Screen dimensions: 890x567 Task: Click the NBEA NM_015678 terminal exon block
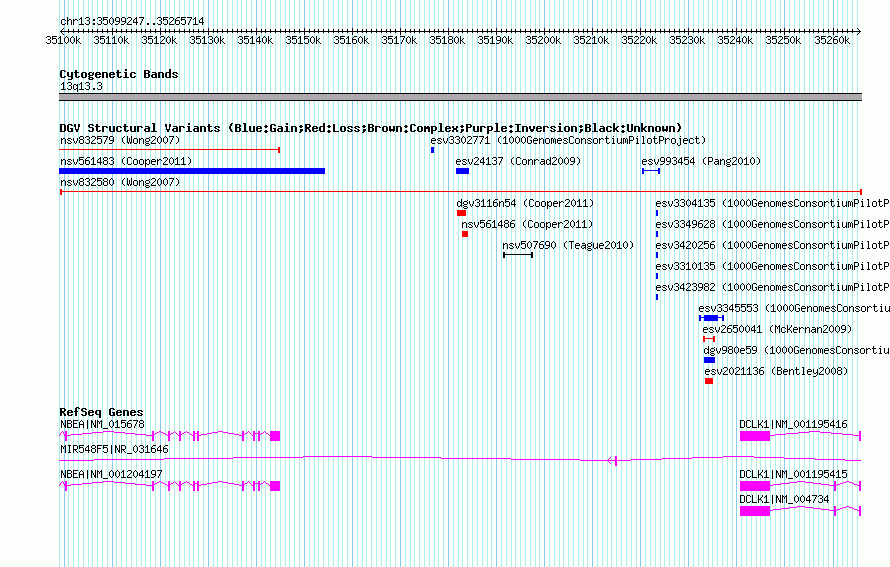click(275, 436)
